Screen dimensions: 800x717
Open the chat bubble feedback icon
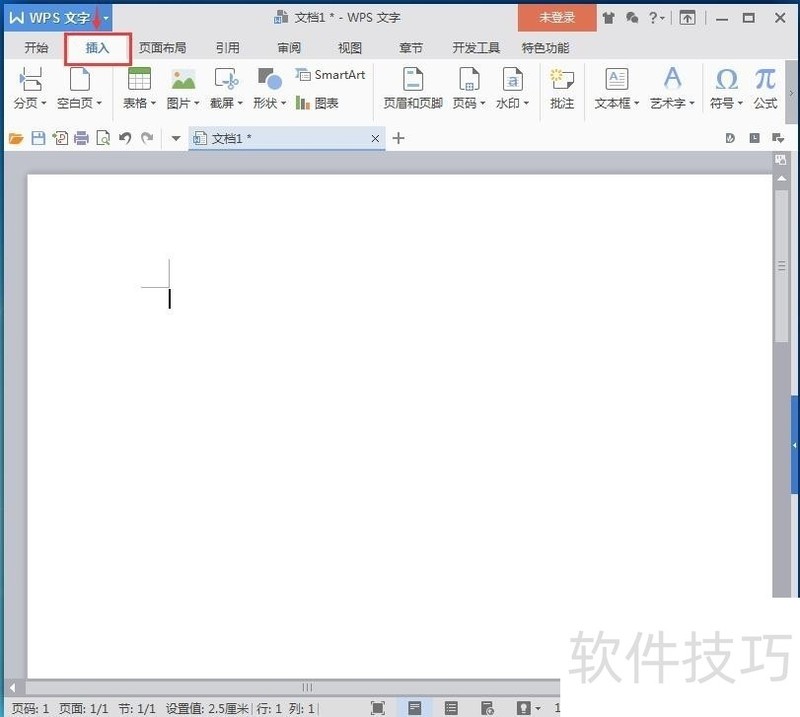(632, 18)
